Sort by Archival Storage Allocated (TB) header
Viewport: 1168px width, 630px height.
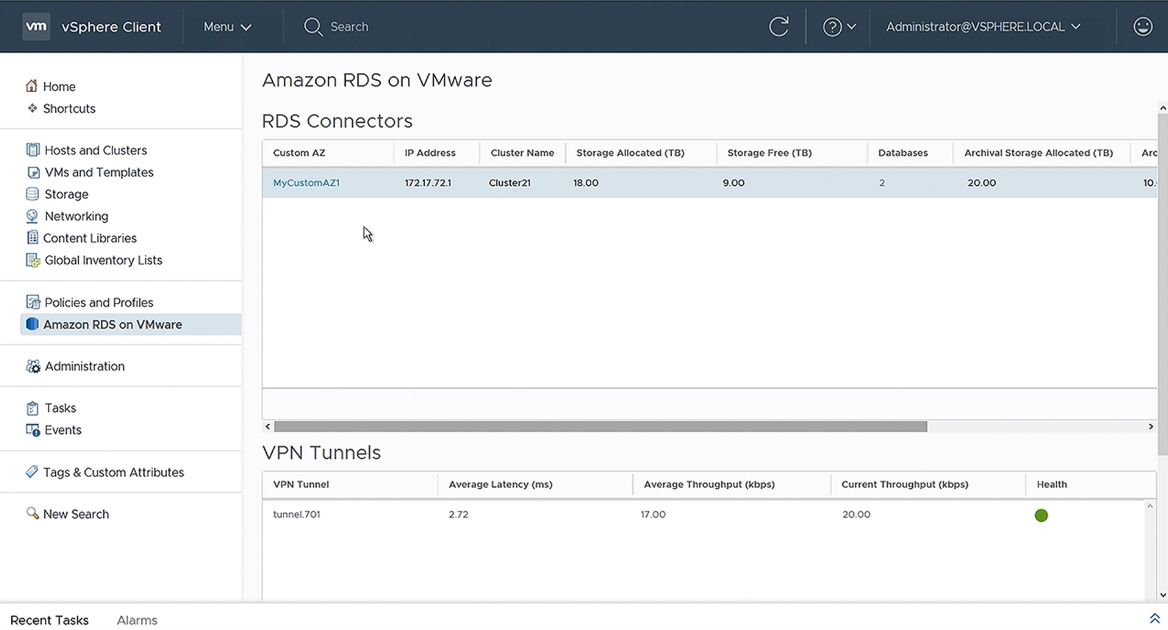(x=1038, y=153)
